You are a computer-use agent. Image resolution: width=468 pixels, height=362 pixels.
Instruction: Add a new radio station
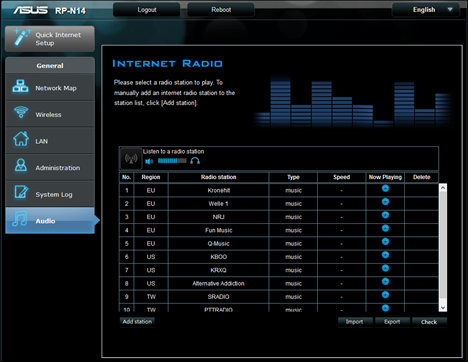click(x=137, y=322)
